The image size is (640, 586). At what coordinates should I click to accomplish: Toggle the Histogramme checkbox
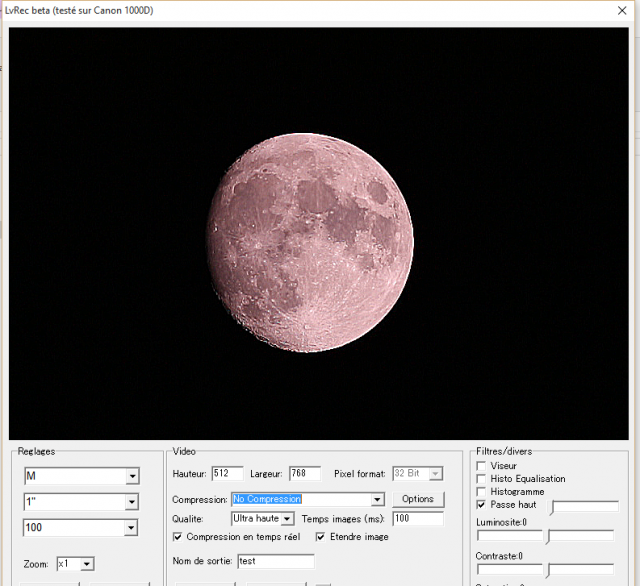pyautogui.click(x=481, y=492)
